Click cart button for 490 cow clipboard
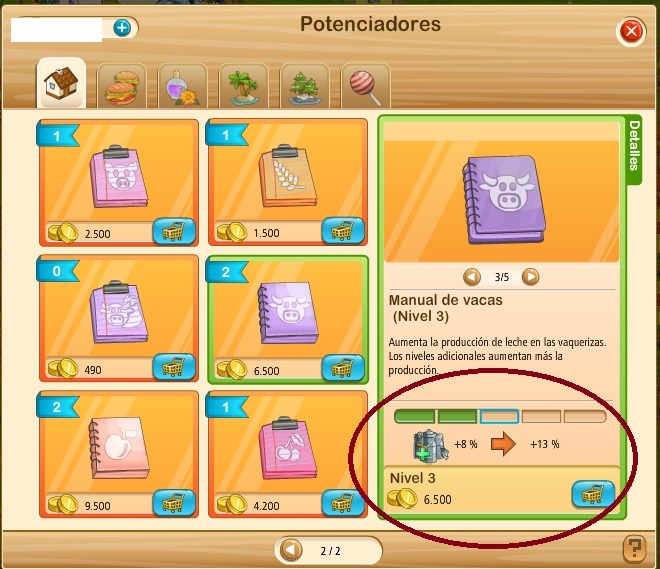This screenshot has width=660, height=569. [174, 367]
